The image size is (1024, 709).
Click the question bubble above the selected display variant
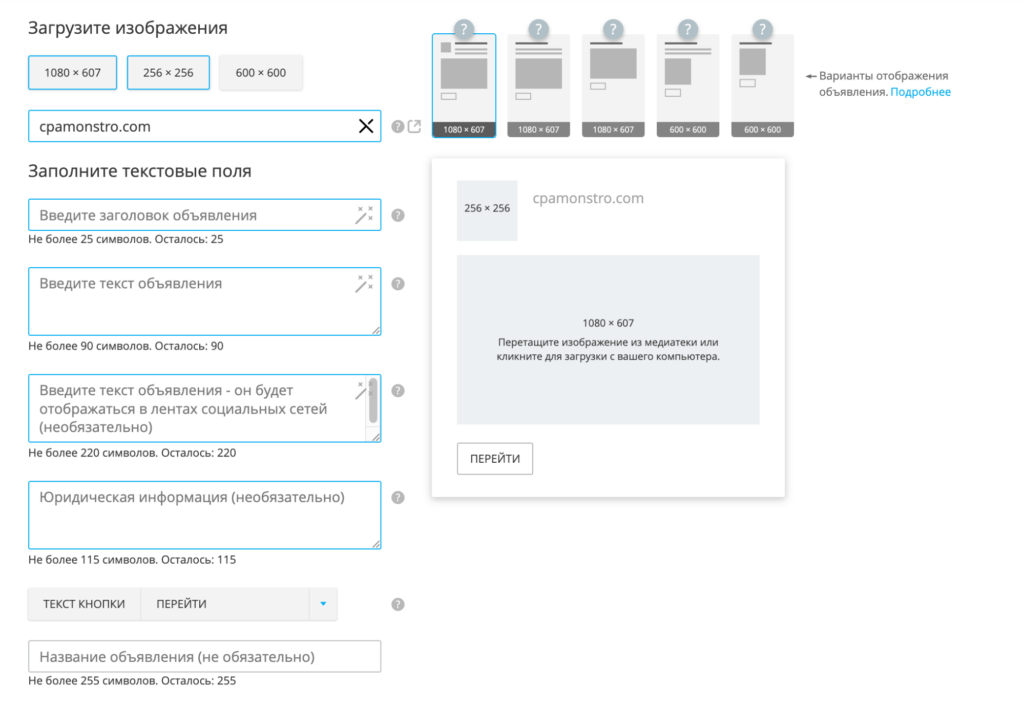click(464, 29)
